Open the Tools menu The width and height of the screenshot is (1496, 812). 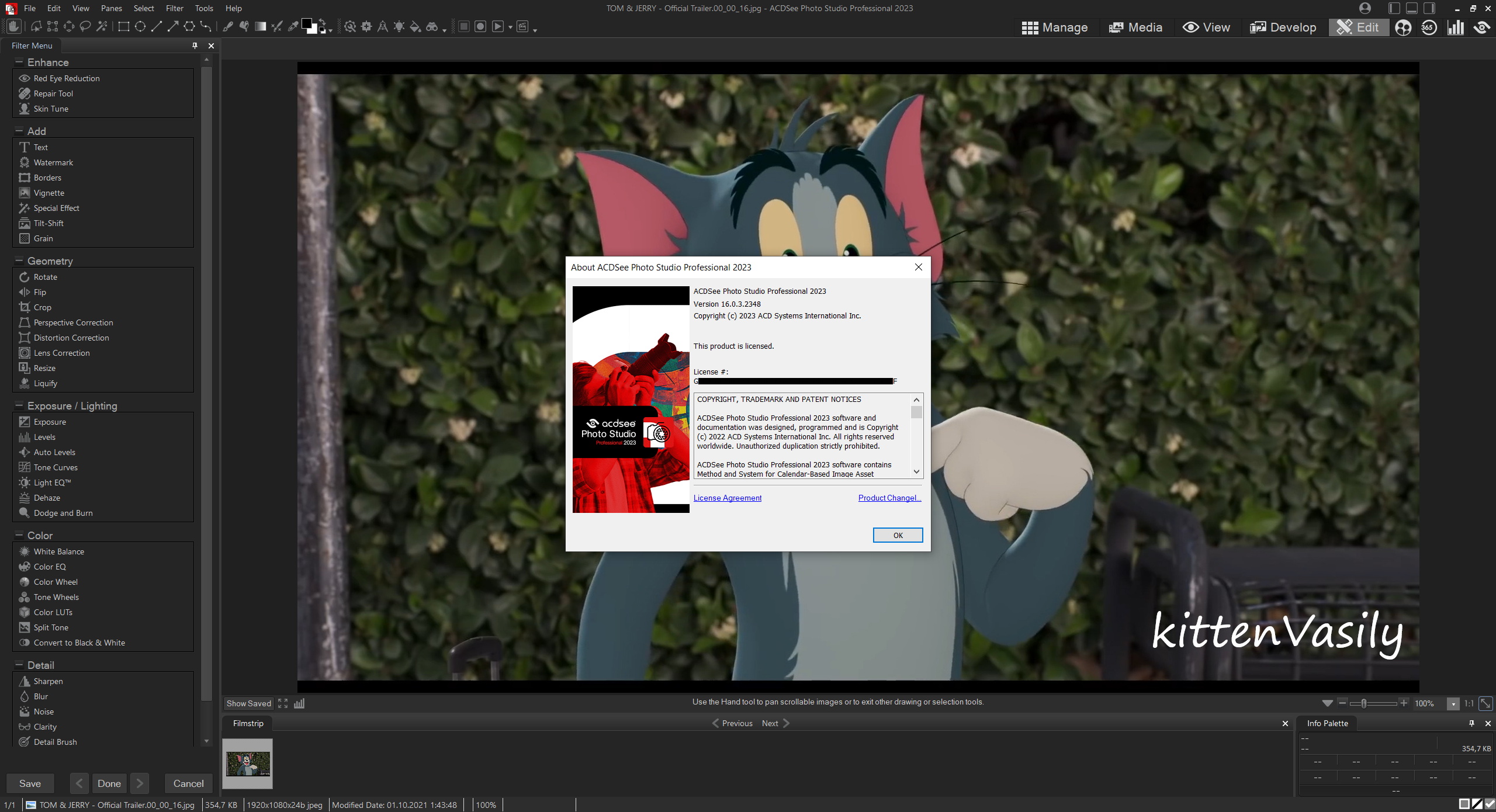pyautogui.click(x=204, y=8)
